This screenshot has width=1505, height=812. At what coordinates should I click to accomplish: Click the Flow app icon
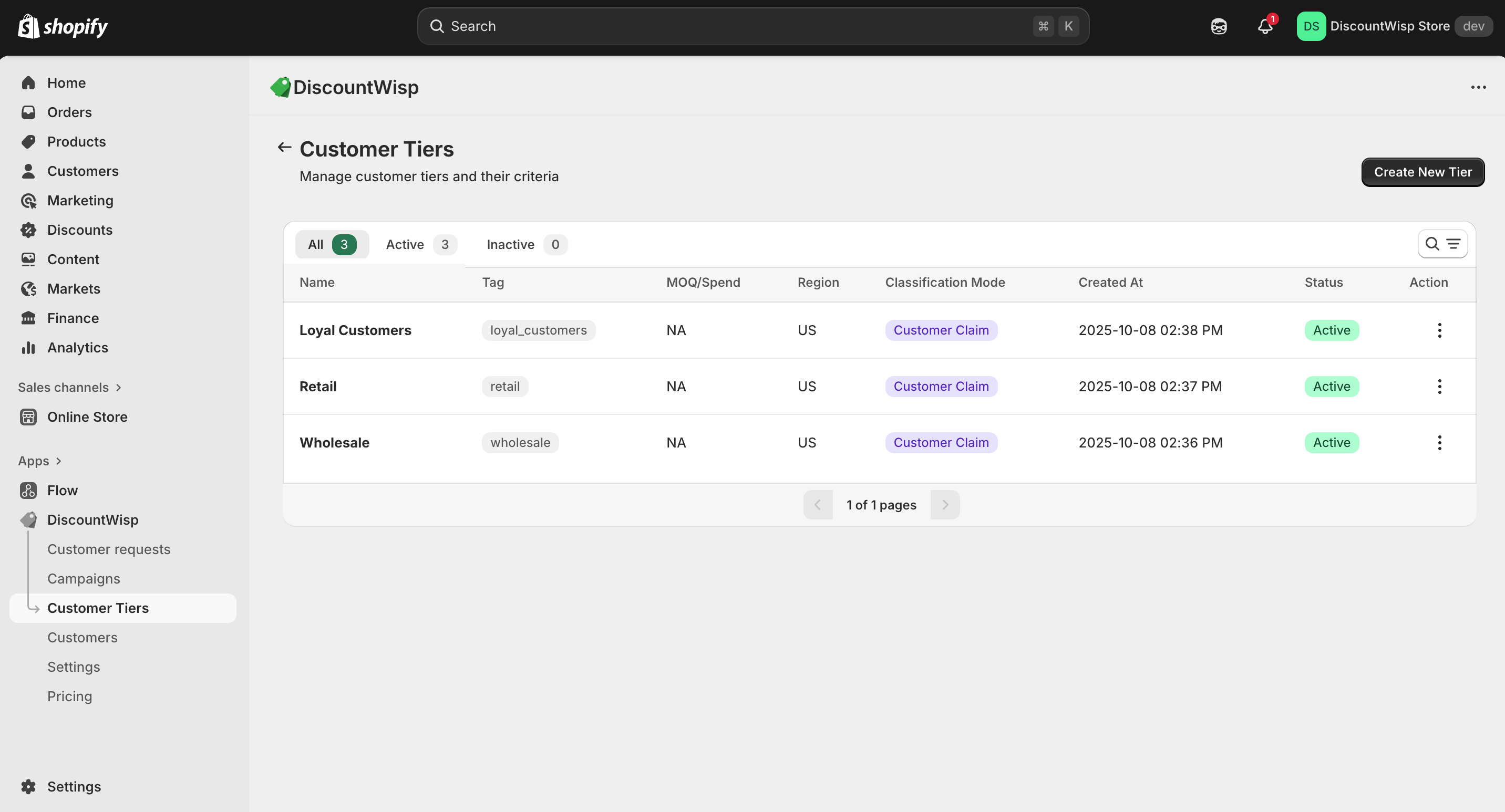pyautogui.click(x=28, y=491)
